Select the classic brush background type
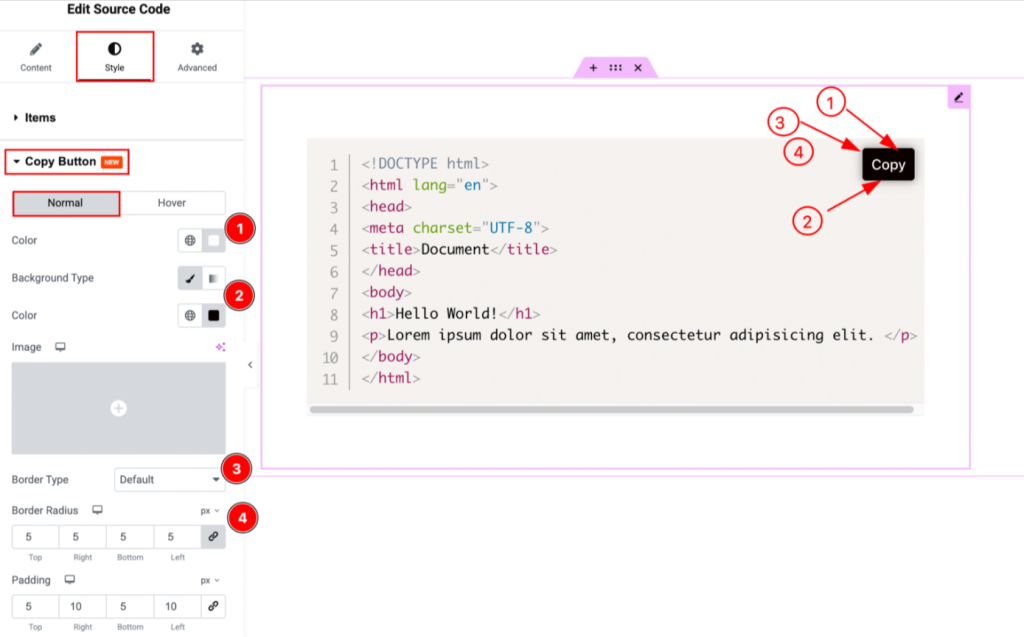1024x637 pixels. click(x=190, y=278)
